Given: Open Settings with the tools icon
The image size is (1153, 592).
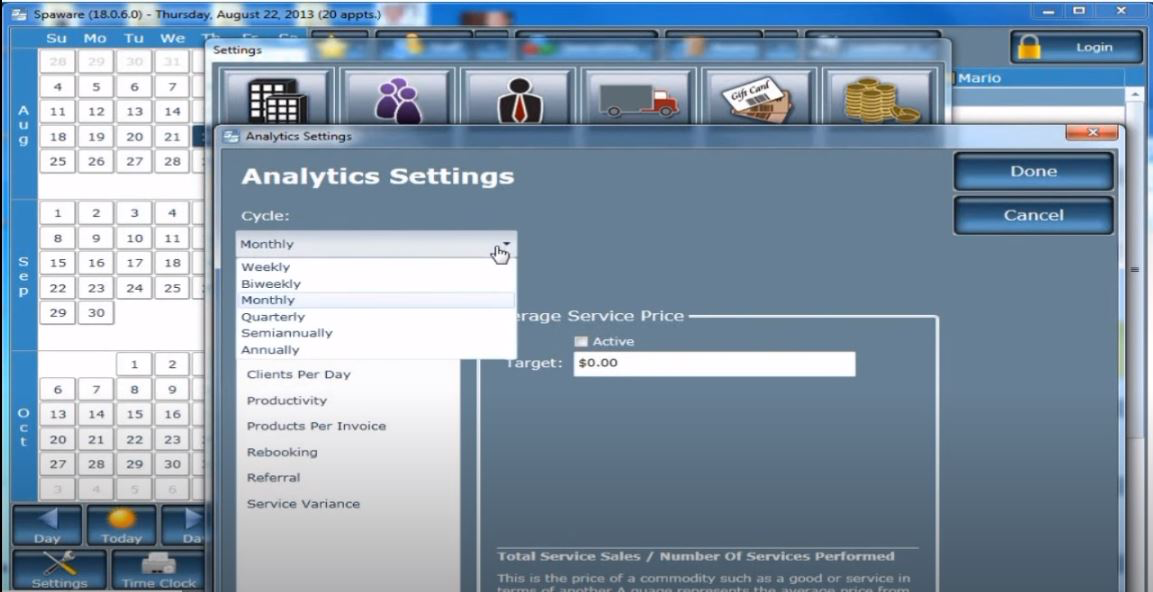Looking at the screenshot, I should (60, 570).
